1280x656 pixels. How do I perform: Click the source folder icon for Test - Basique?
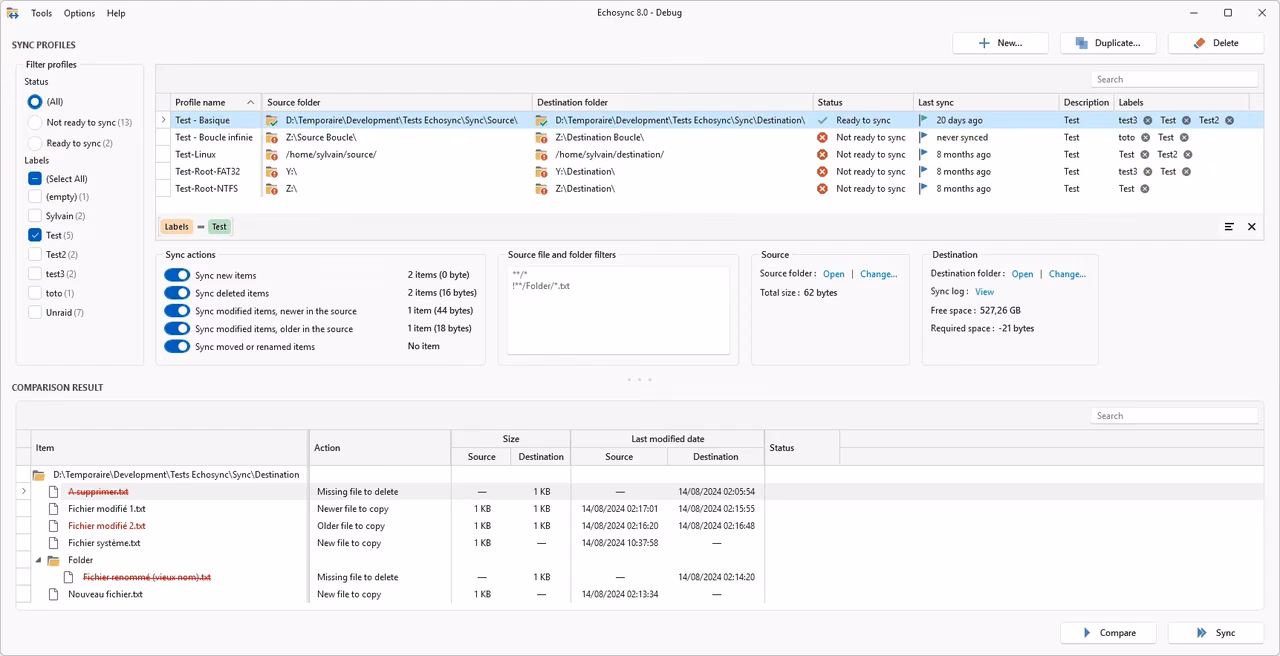click(x=272, y=120)
